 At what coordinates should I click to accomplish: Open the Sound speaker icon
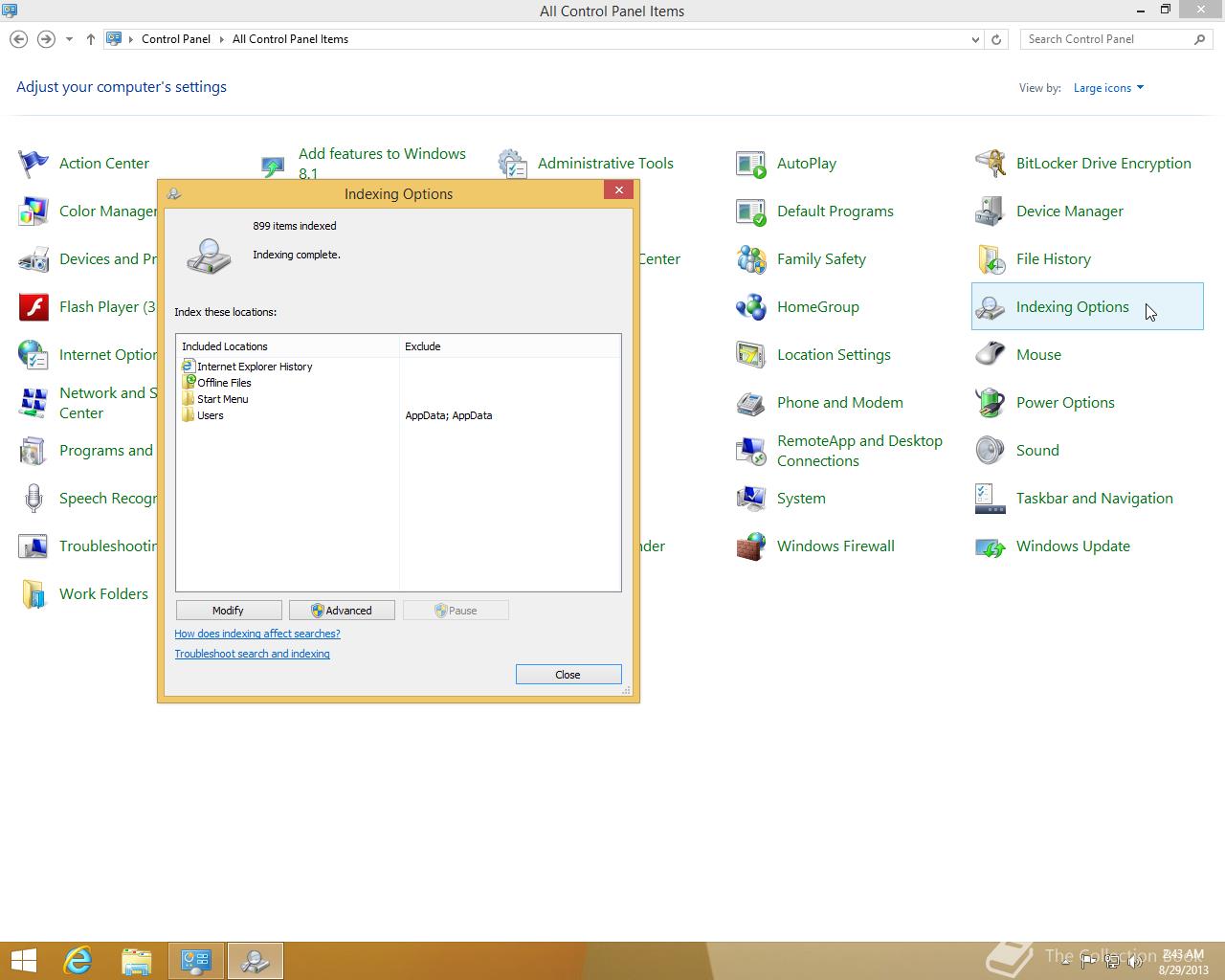pos(991,451)
